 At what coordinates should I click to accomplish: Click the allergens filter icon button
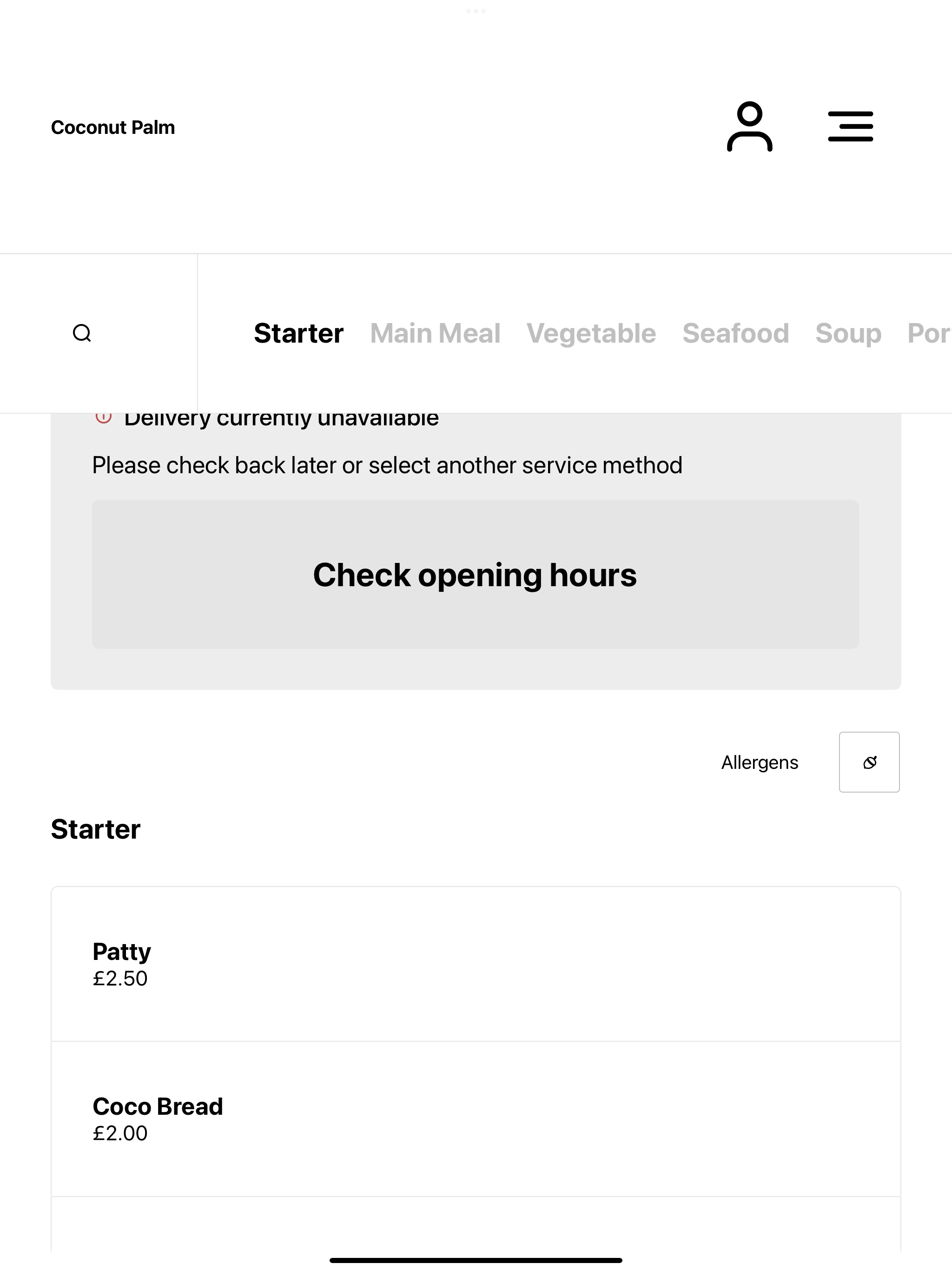click(869, 762)
